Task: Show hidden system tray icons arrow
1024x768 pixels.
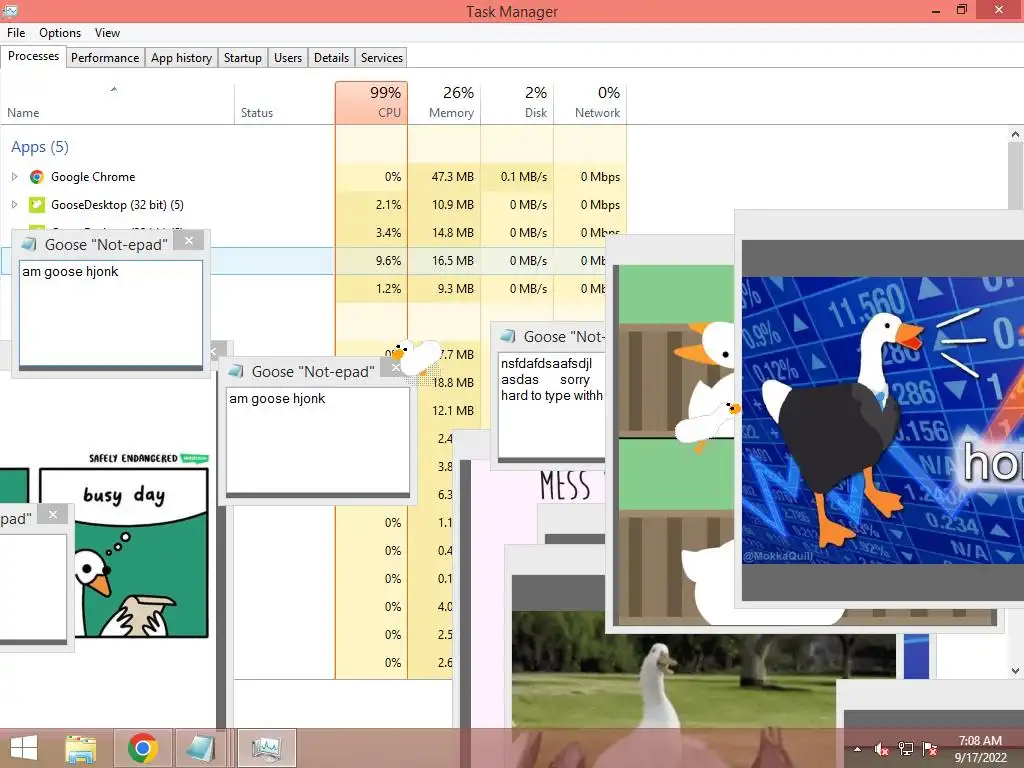Action: click(x=857, y=749)
